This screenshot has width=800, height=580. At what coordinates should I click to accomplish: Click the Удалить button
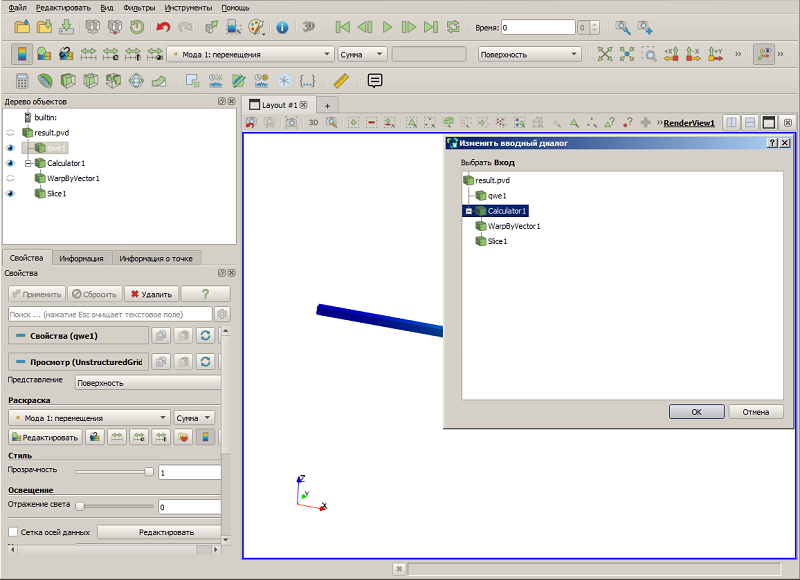(152, 294)
